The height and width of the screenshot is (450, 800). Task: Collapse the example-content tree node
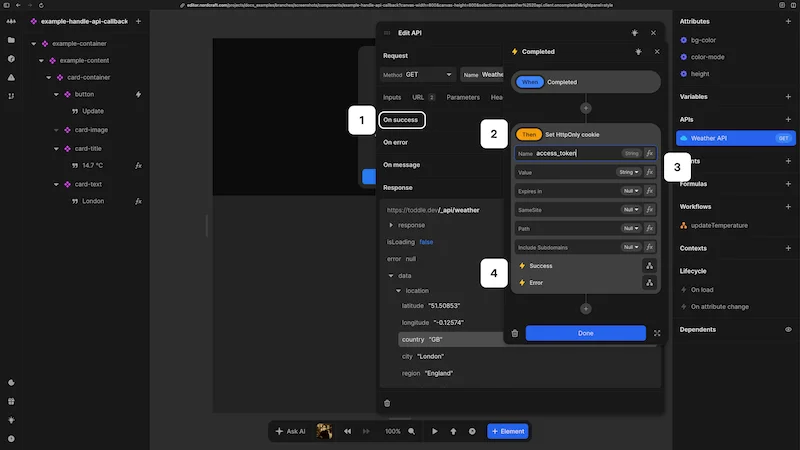(41, 61)
